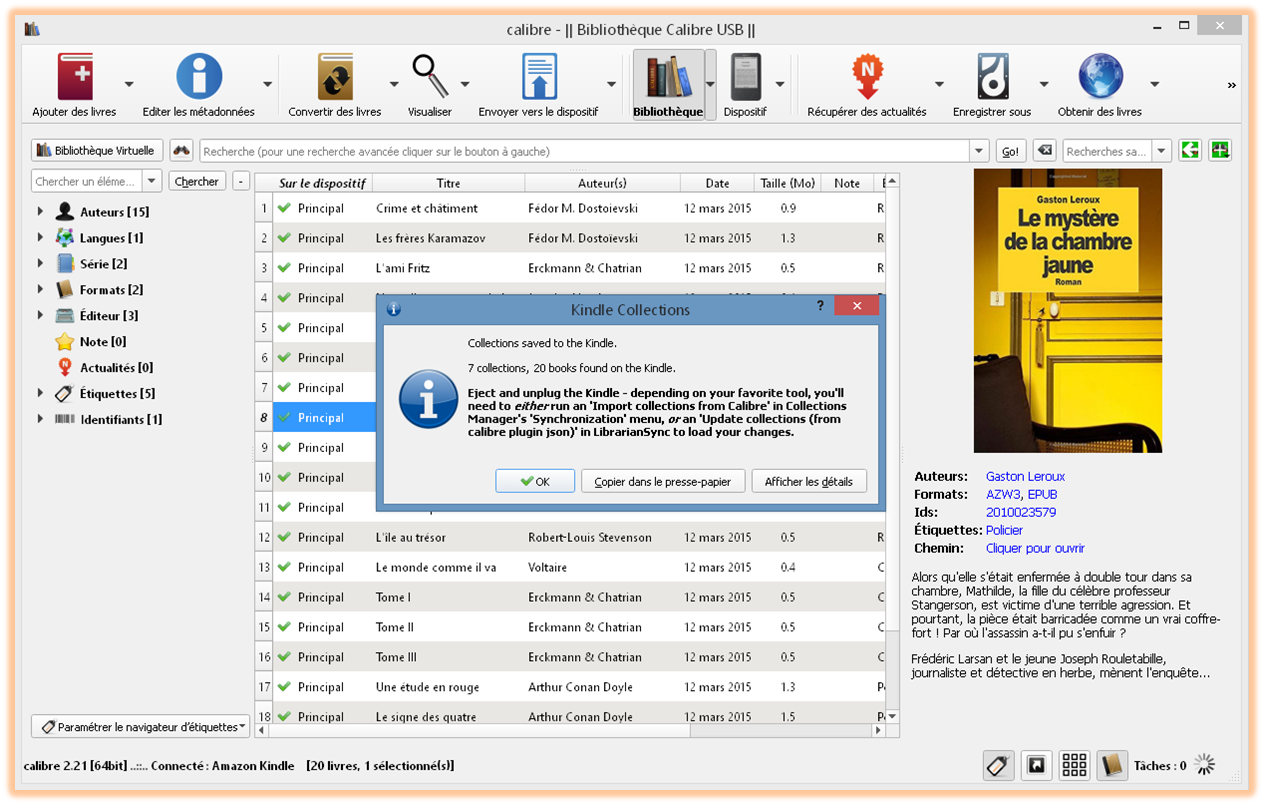Viewport: 1264px width, 805px height.
Task: Click the Go! search button
Action: (1010, 151)
